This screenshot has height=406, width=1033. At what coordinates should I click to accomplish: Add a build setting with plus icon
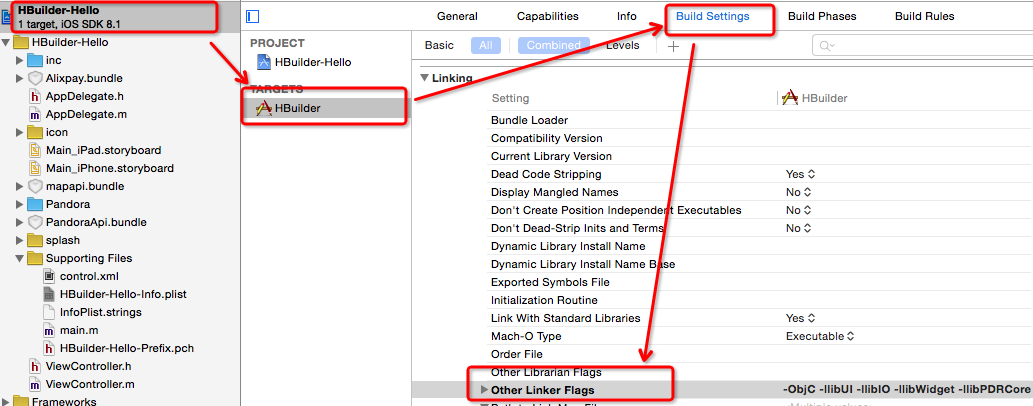point(673,46)
